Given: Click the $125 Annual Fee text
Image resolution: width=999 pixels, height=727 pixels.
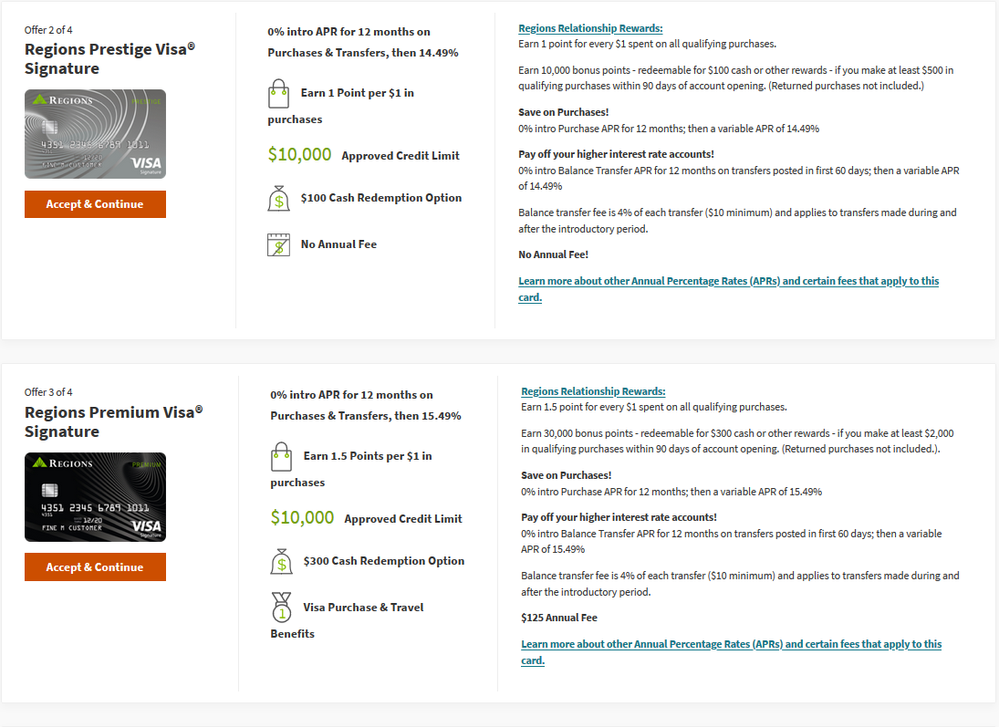Looking at the screenshot, I should point(559,618).
